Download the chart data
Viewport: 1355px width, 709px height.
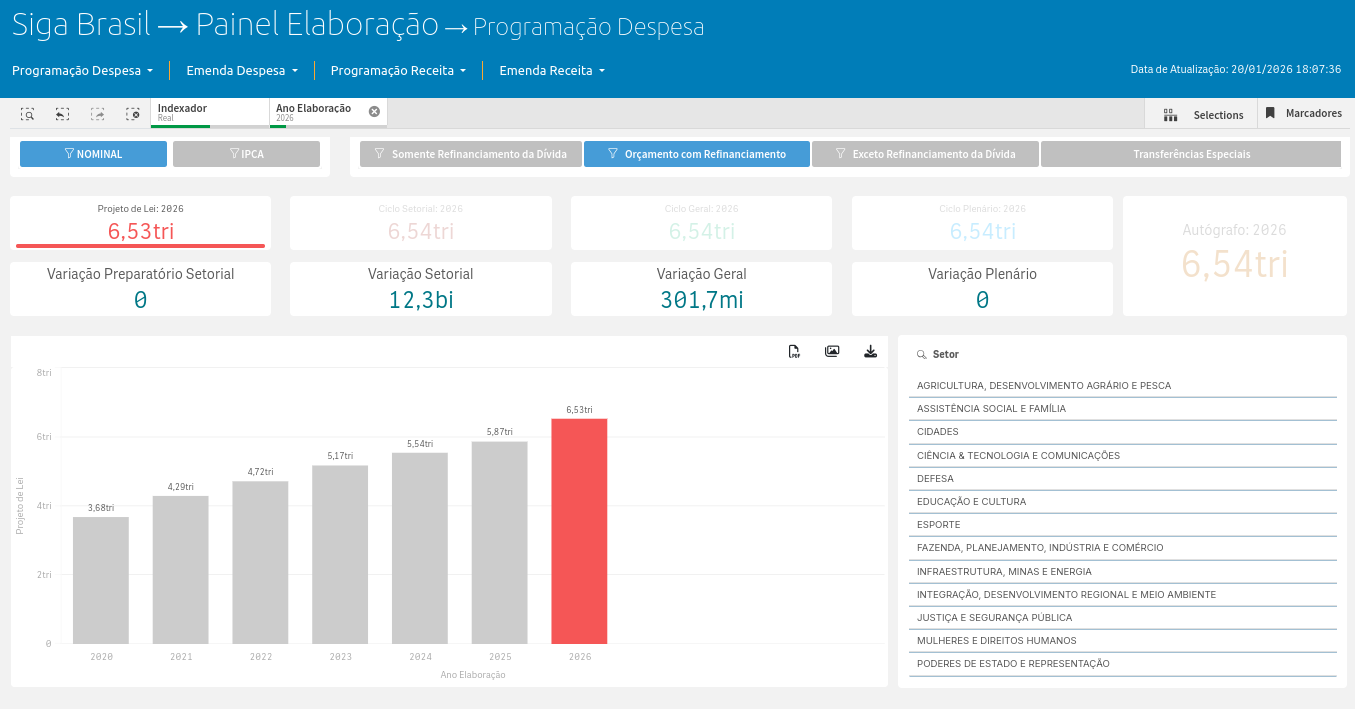coord(870,351)
